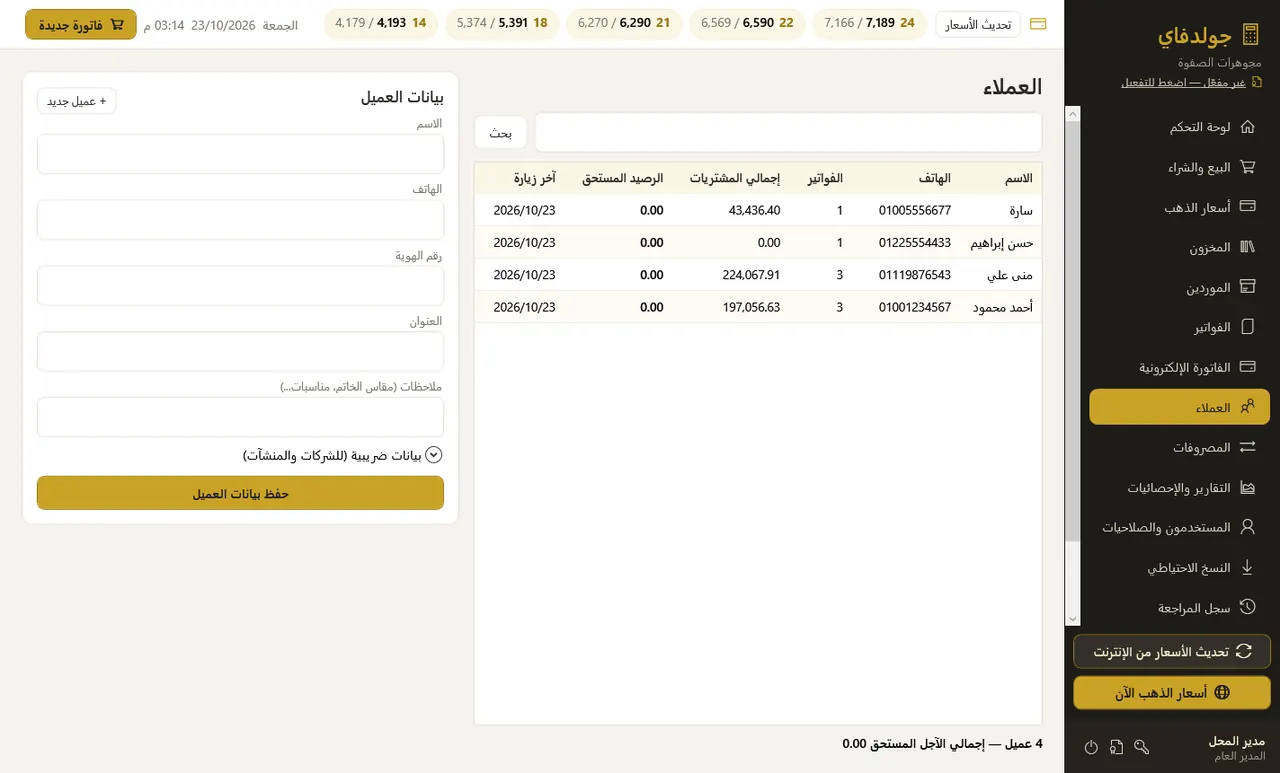The height and width of the screenshot is (773, 1280).
Task: Click أسعار الذهب الآن button
Action: 1172,692
